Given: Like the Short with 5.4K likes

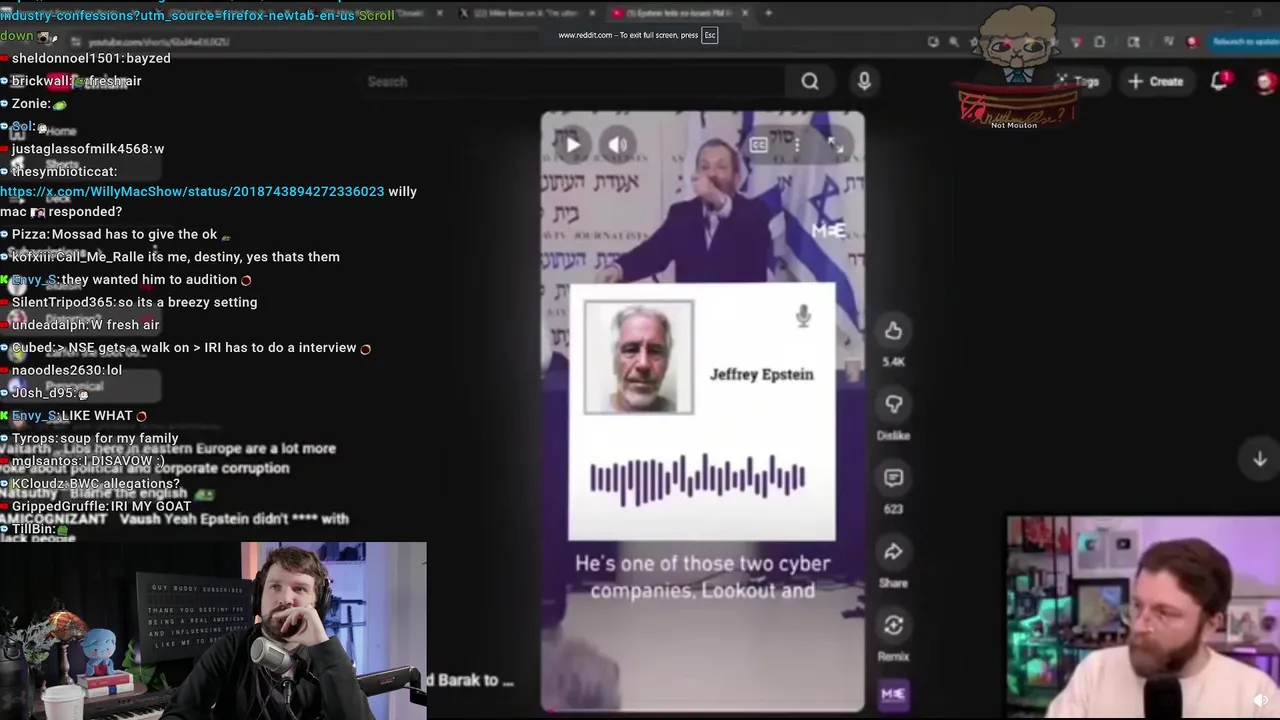Looking at the screenshot, I should tap(893, 331).
